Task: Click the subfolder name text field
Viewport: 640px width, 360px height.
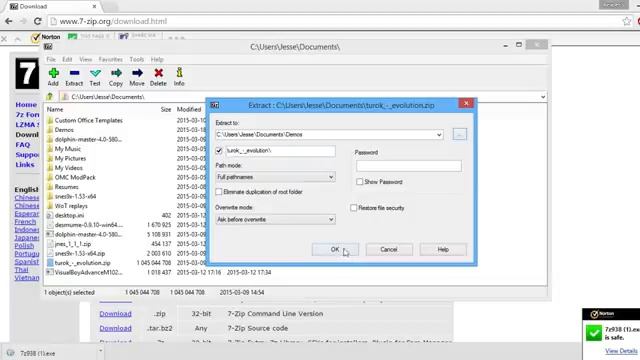Action: click(x=280, y=151)
